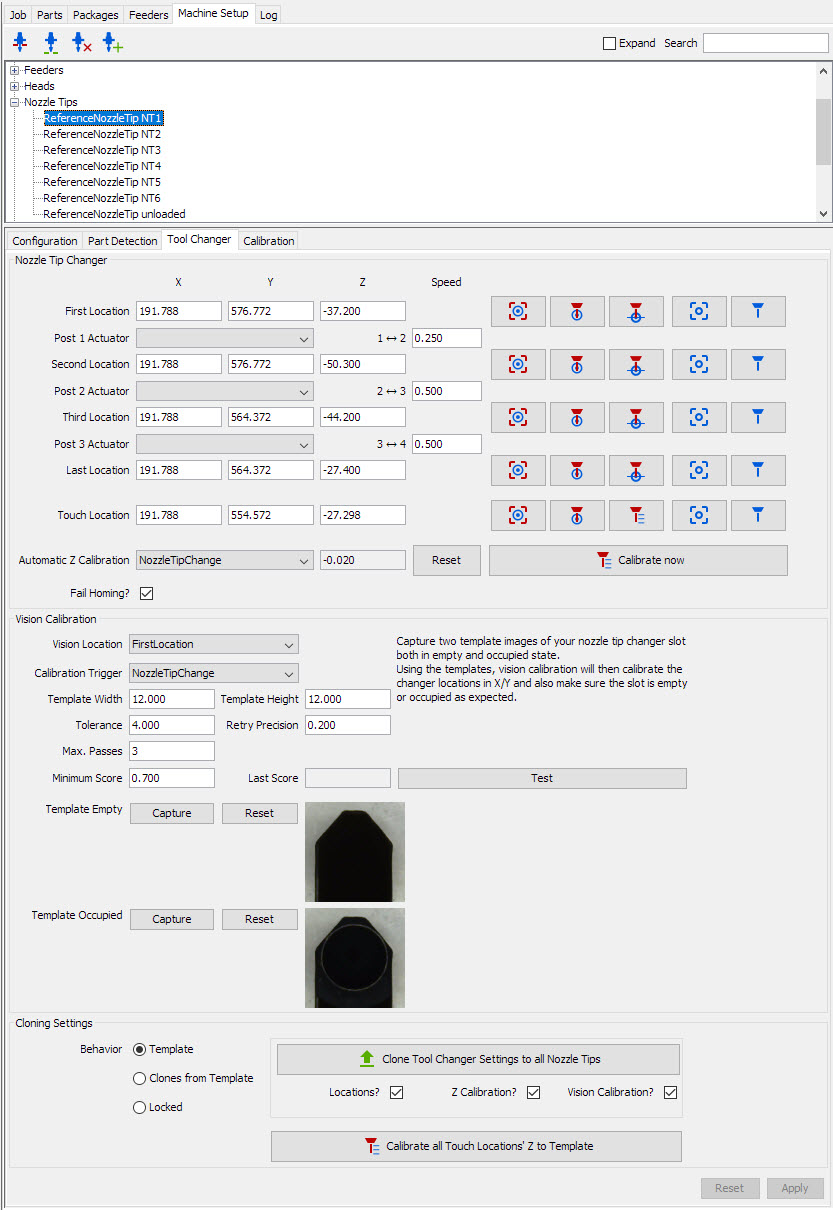Select the Template behavior radio button
Image resolution: width=833 pixels, height=1210 pixels.
[x=139, y=1049]
